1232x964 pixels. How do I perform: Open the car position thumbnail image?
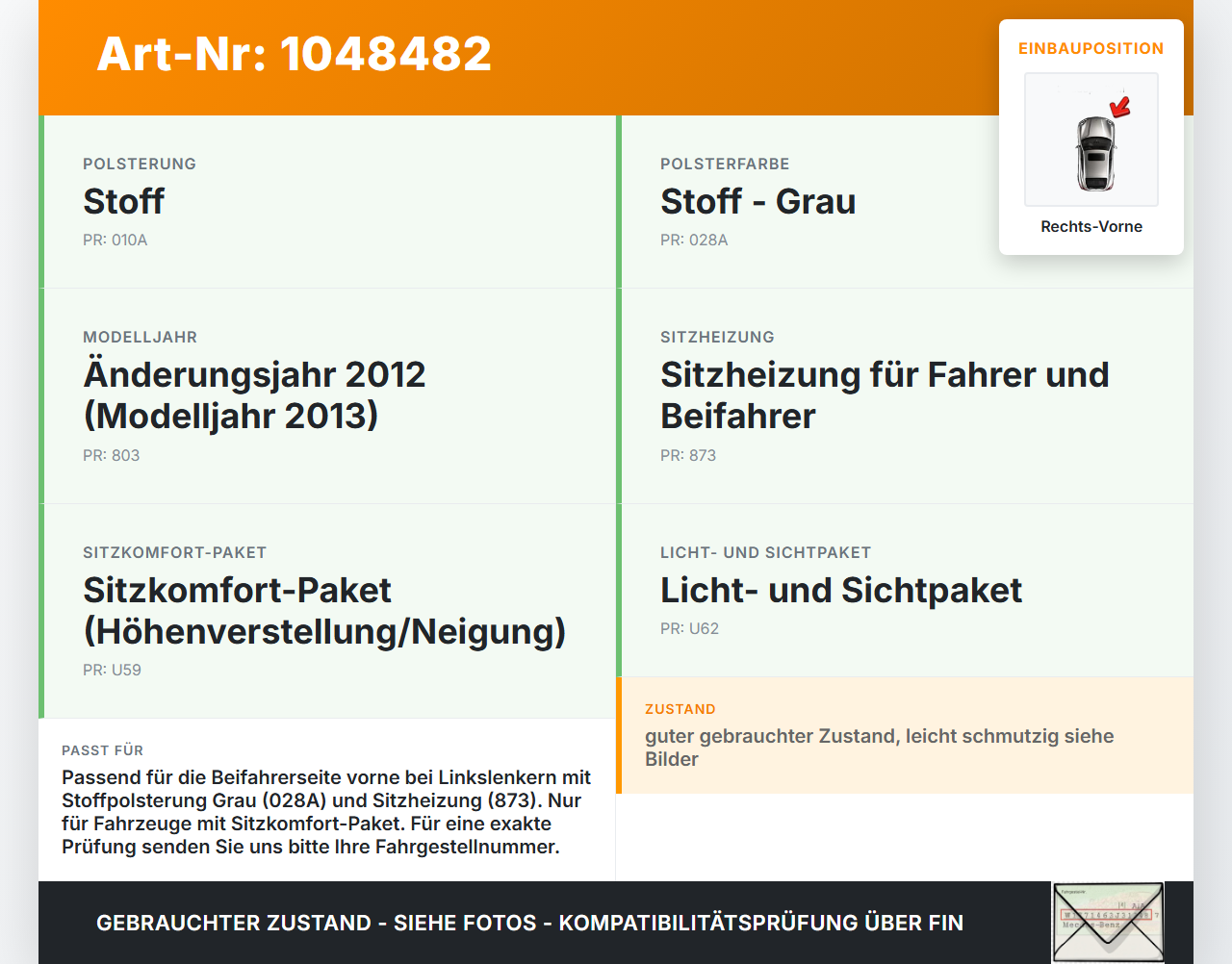pos(1091,140)
